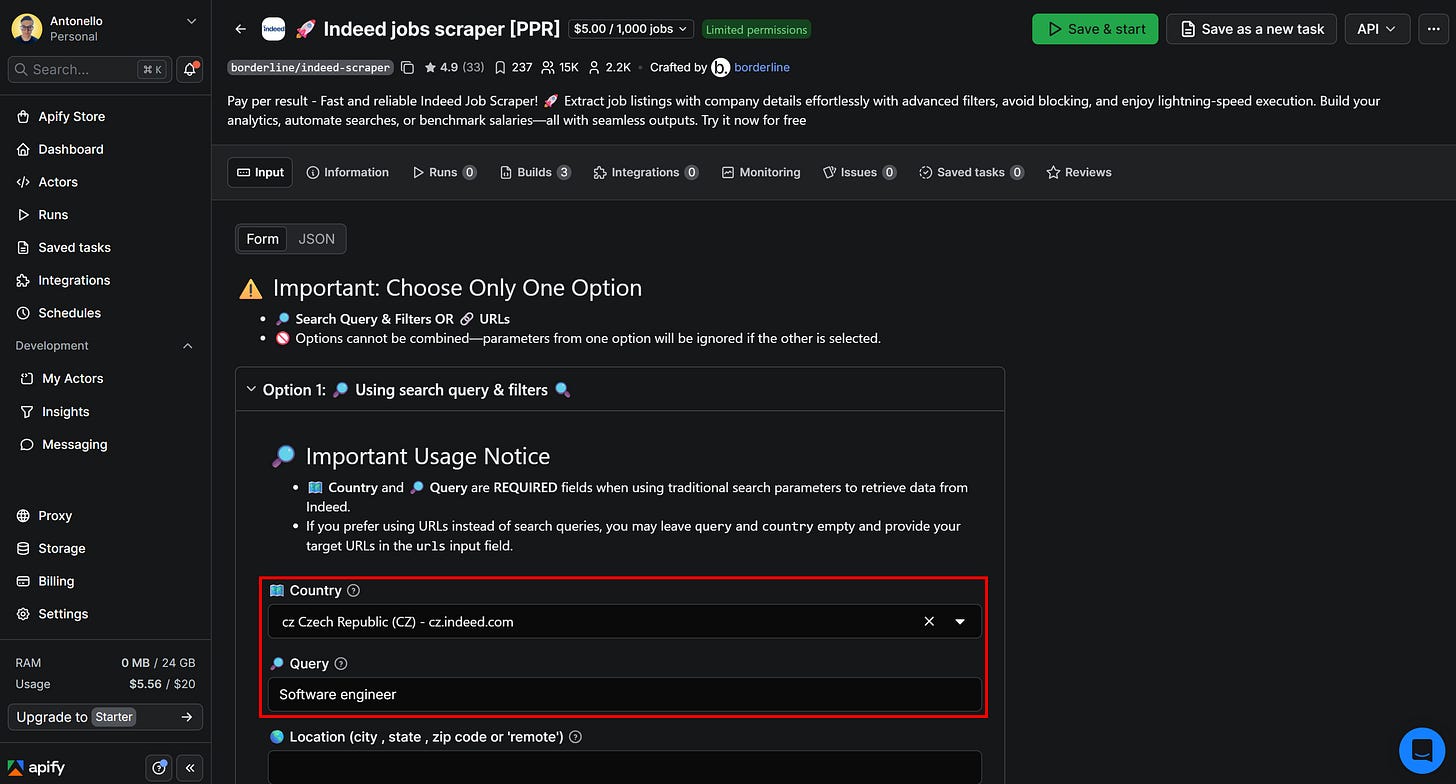Switch to the actor's Integrations tab
Screen dimensions: 1456x784
[x=645, y=172]
